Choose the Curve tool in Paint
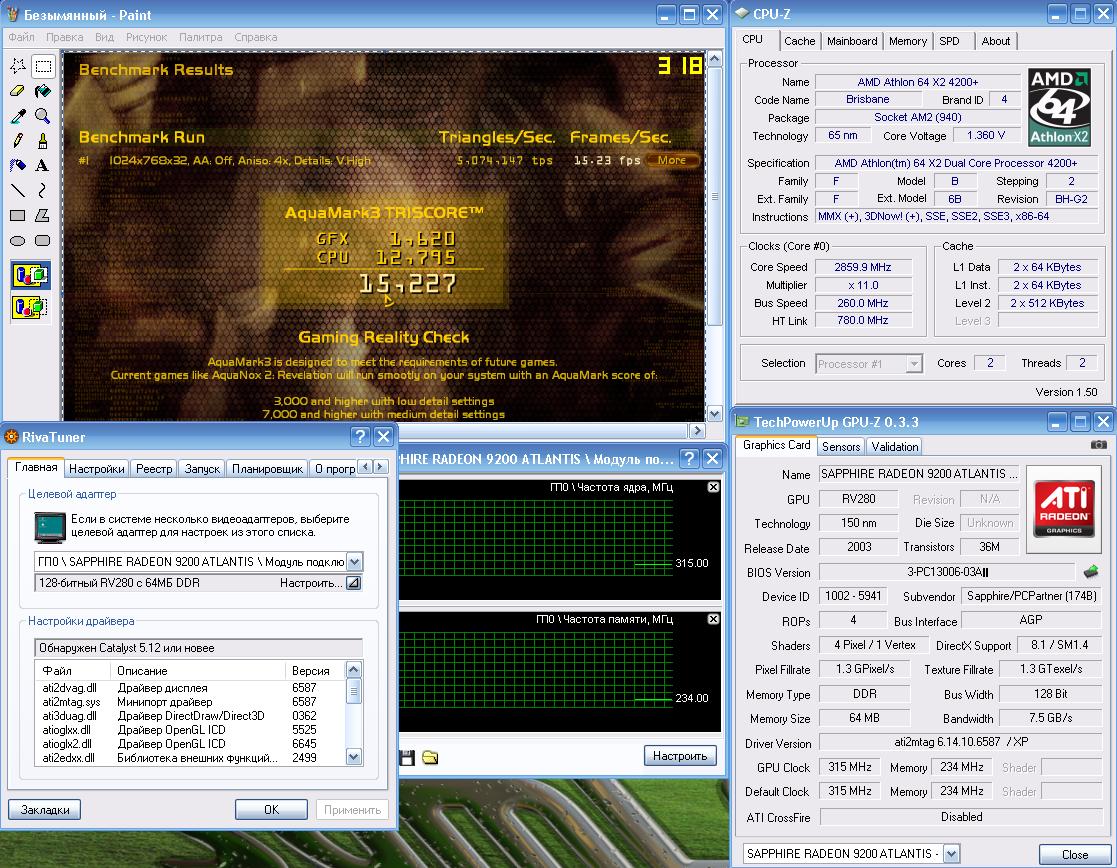The height and width of the screenshot is (868, 1117). pos(43,190)
